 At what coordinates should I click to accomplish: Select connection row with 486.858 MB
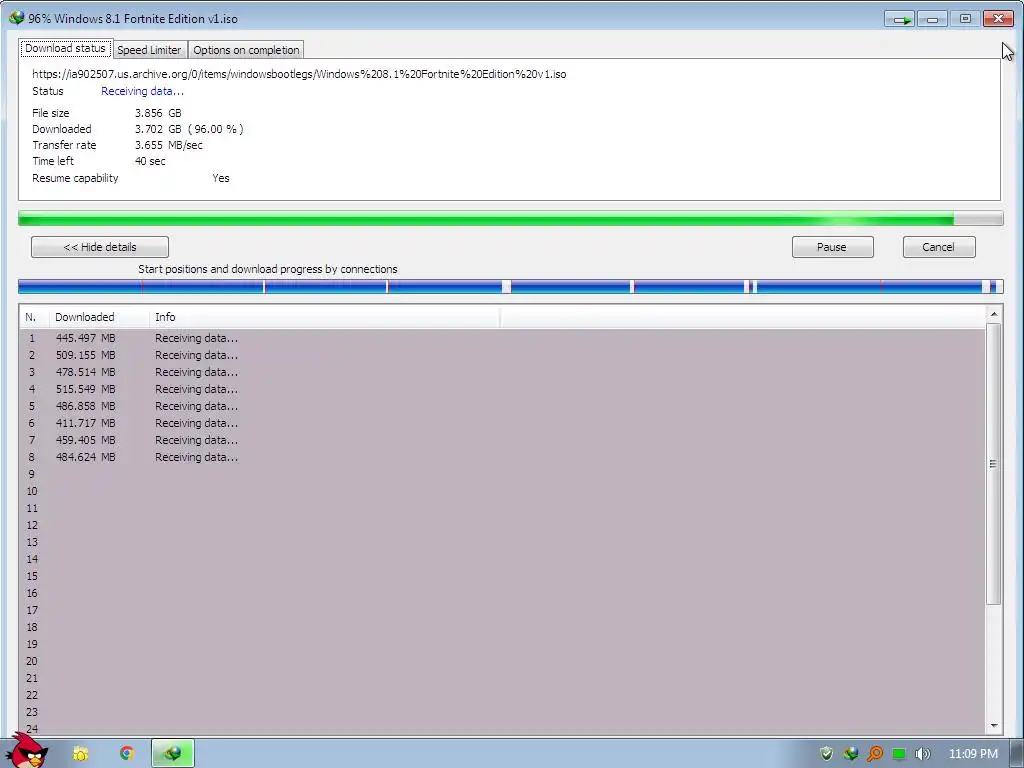(x=502, y=406)
